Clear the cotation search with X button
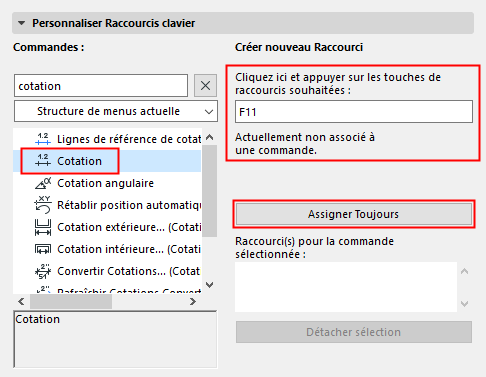Image resolution: width=486 pixels, height=377 pixels. tap(205, 86)
